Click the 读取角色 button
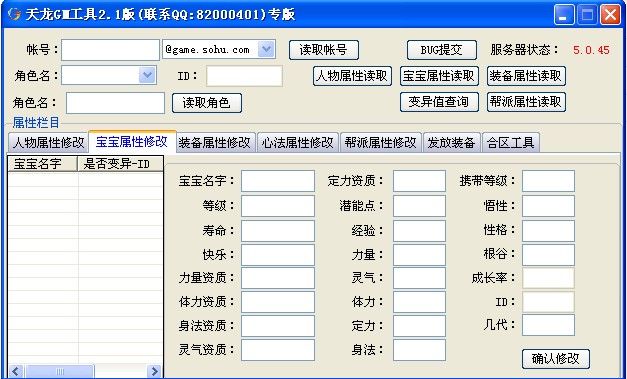The image size is (627, 379). (x=207, y=103)
